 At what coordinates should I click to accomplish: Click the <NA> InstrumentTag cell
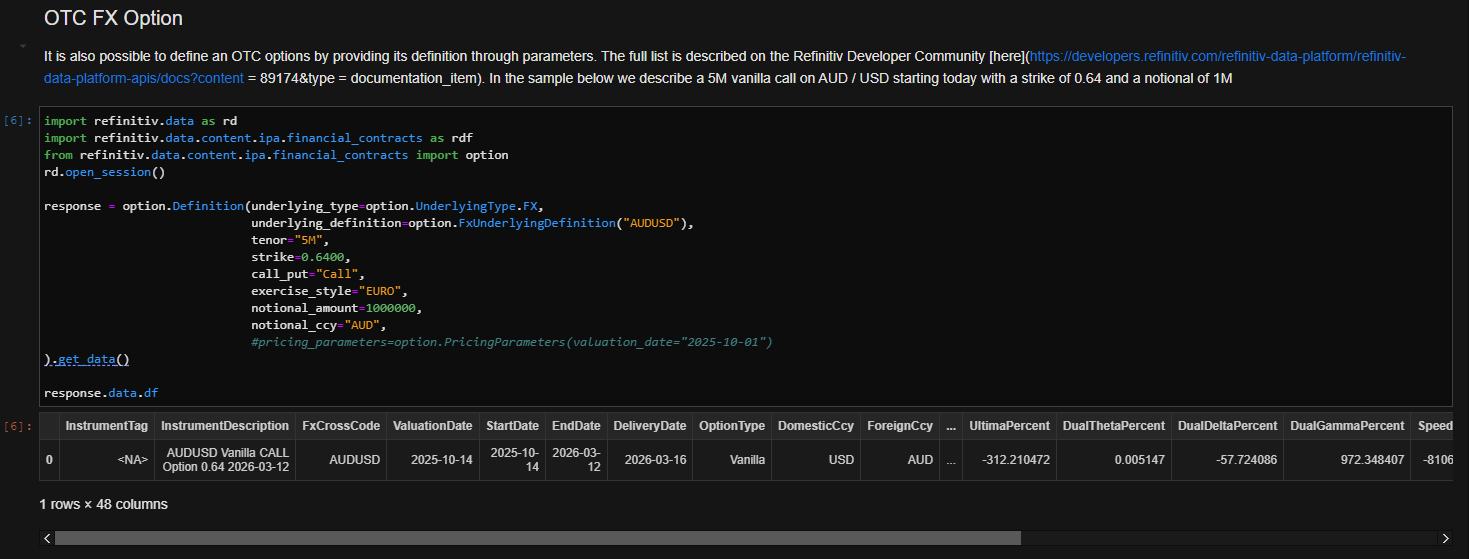pos(107,460)
